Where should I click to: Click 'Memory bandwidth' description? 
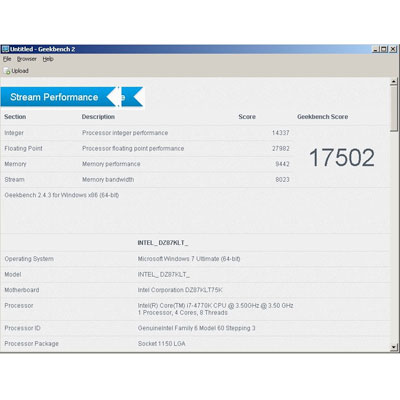pyautogui.click(x=108, y=179)
